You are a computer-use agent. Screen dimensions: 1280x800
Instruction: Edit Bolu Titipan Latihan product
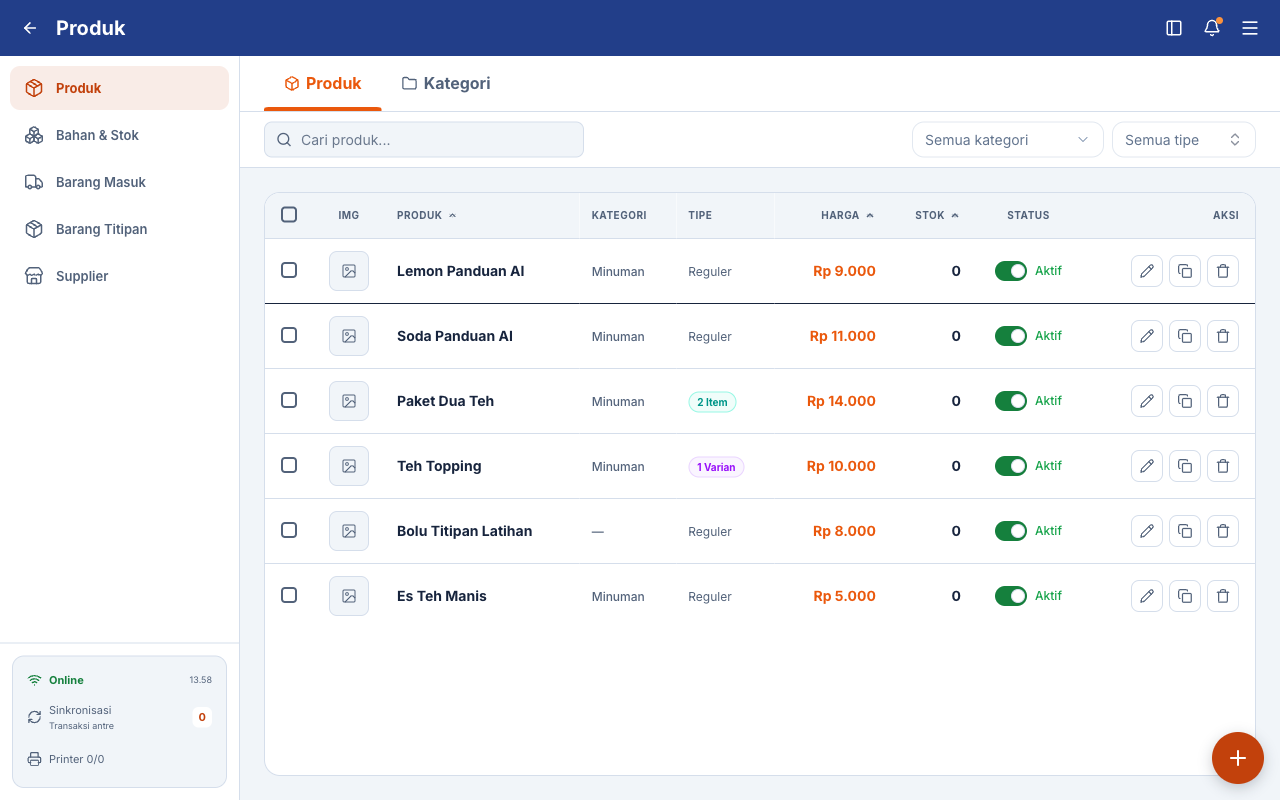point(1147,531)
